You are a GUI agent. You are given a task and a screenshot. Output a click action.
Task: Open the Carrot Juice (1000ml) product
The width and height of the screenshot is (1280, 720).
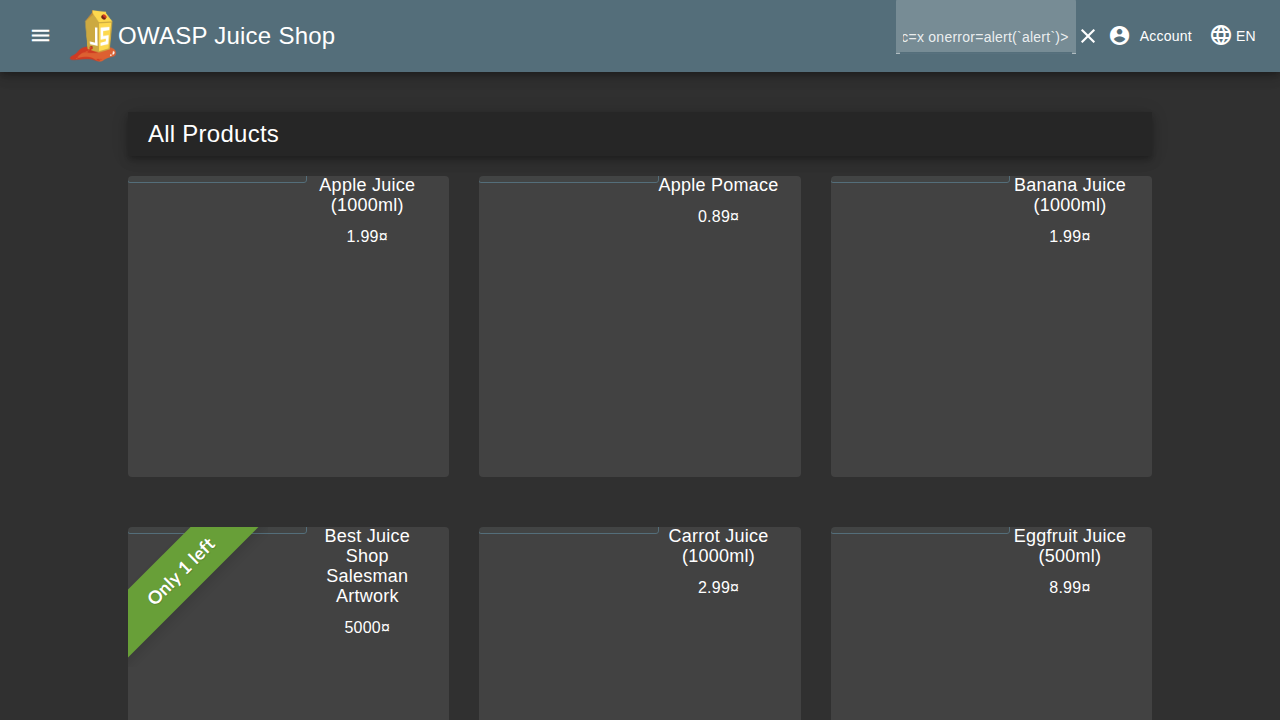tap(718, 546)
